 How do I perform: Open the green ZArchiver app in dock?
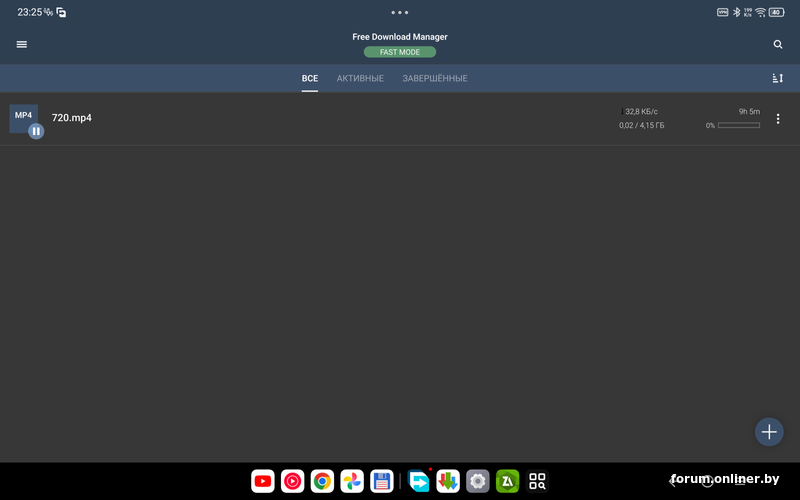[x=507, y=481]
